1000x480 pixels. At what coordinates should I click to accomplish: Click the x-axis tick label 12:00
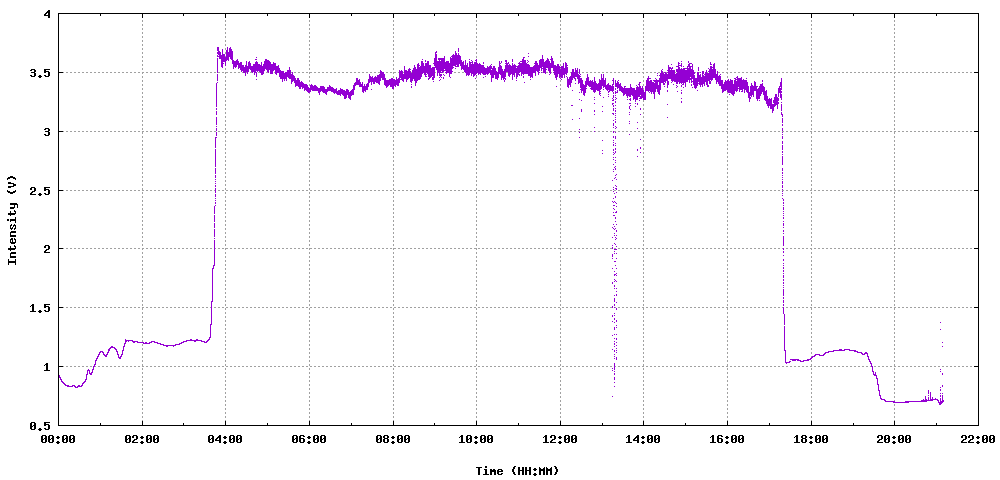(560, 439)
